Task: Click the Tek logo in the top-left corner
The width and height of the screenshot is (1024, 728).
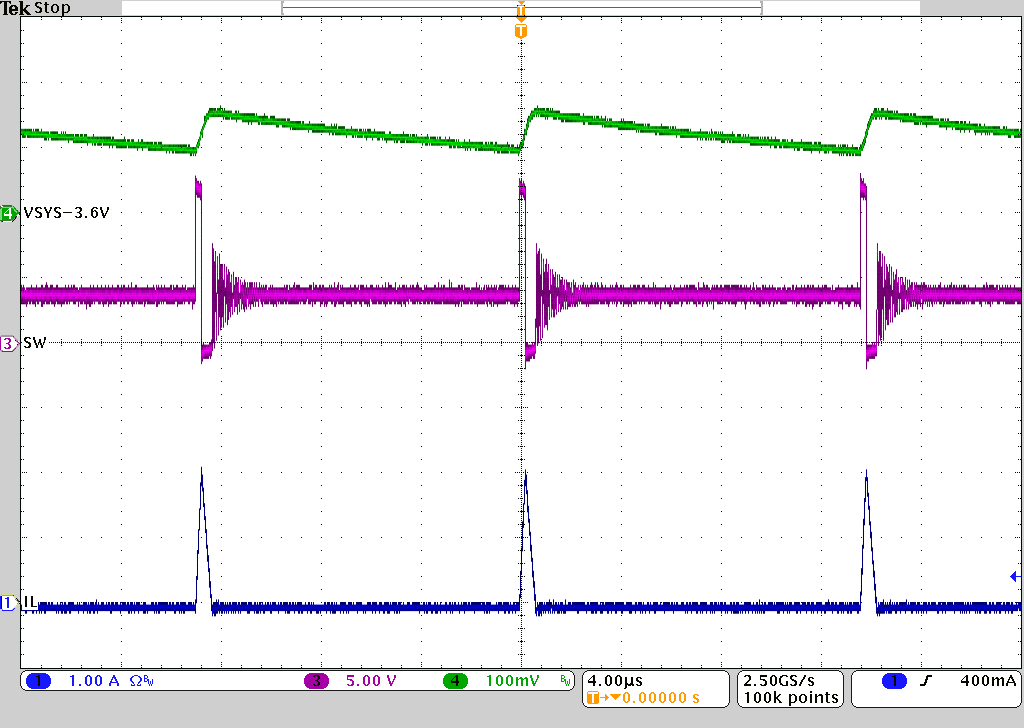Action: point(18,8)
